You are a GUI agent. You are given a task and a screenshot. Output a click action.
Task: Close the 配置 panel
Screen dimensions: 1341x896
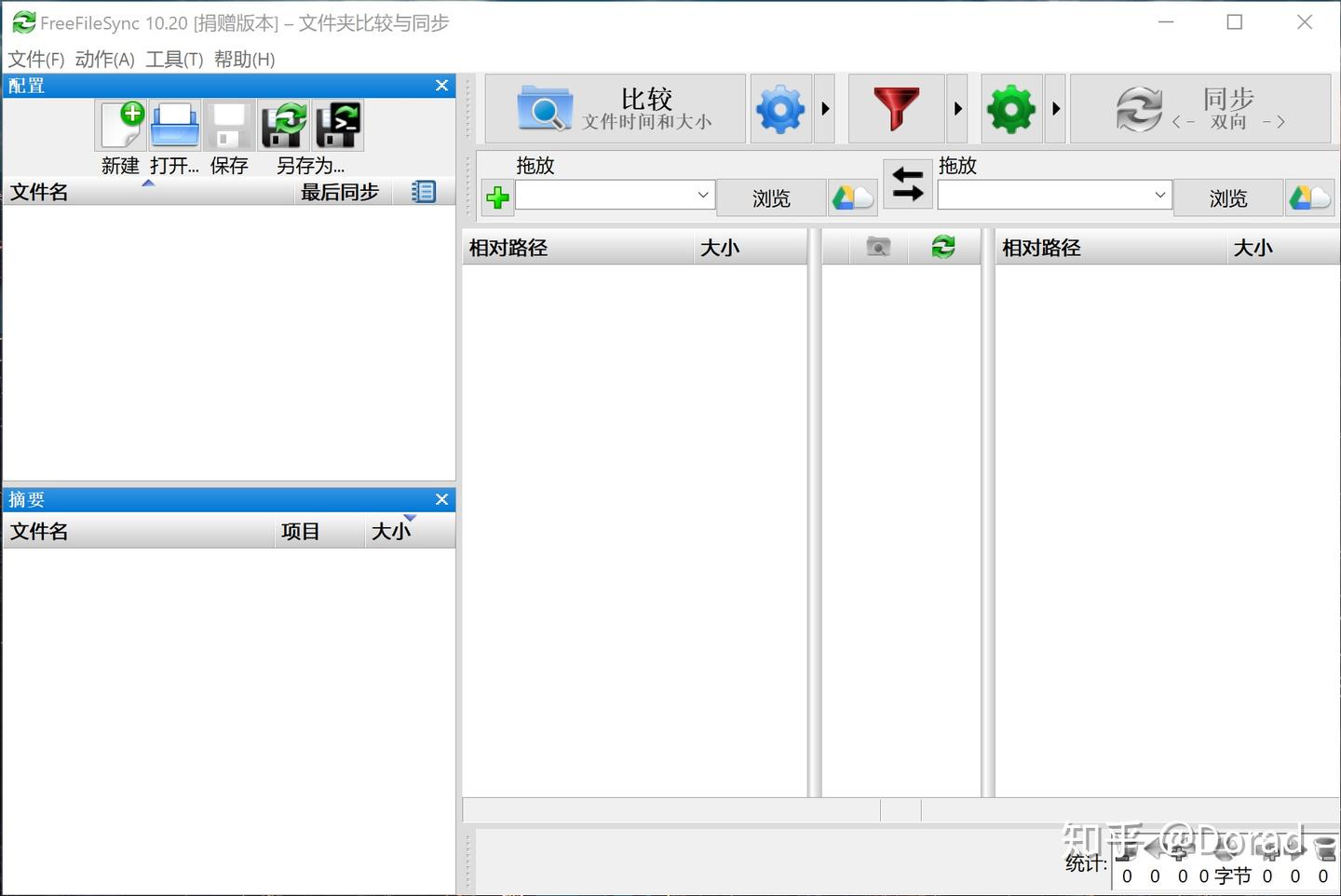441,85
